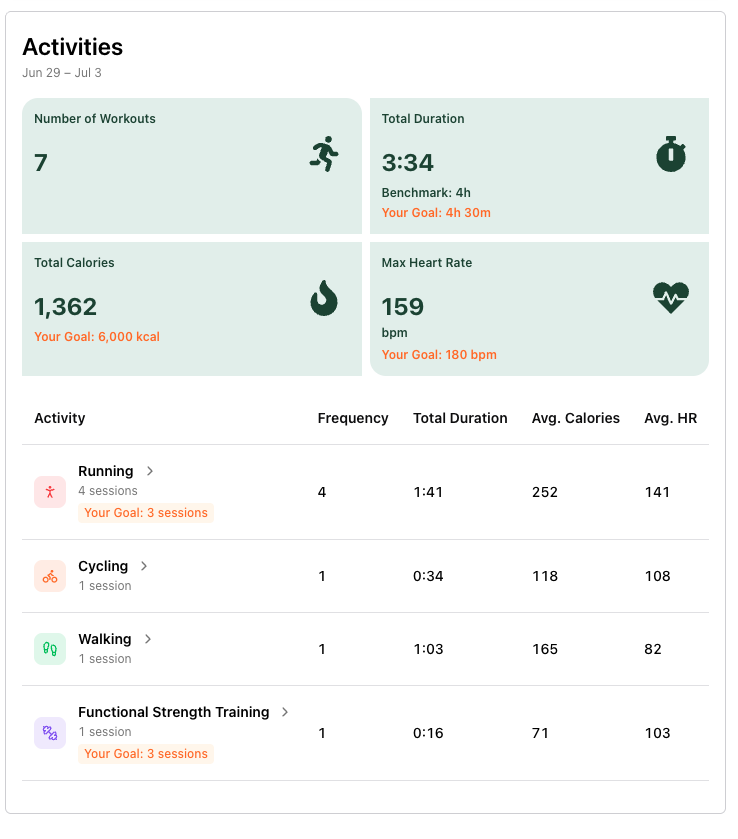Image resolution: width=738 pixels, height=839 pixels.
Task: Click the 1,362 total calories value
Action: point(65,307)
